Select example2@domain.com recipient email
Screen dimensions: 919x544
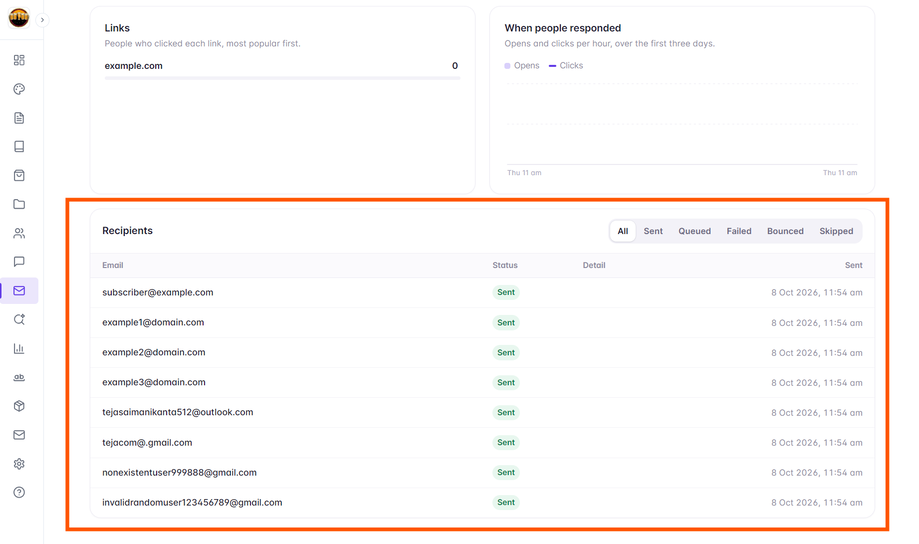pos(154,352)
